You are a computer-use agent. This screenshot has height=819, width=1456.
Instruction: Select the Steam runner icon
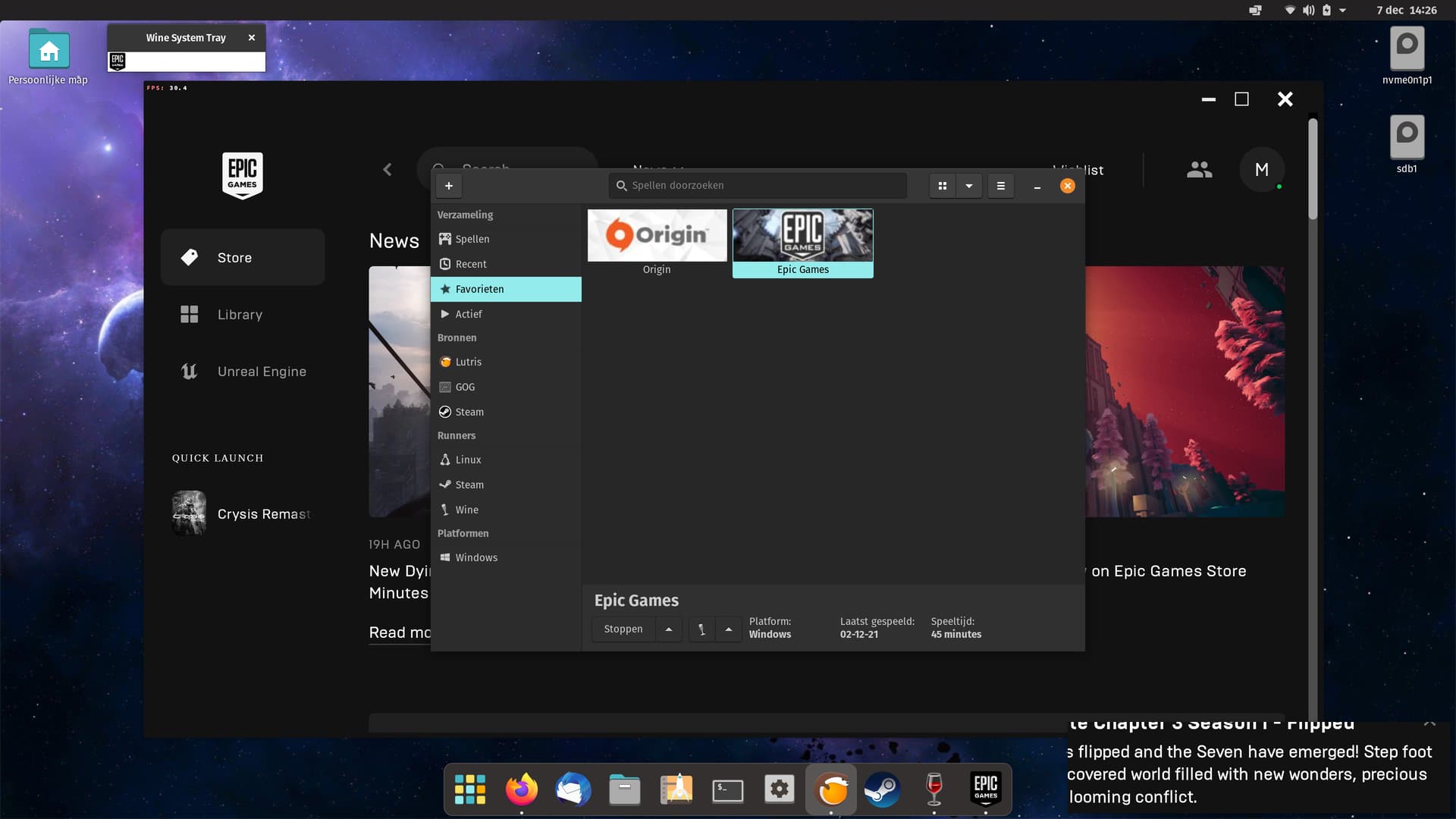point(445,484)
